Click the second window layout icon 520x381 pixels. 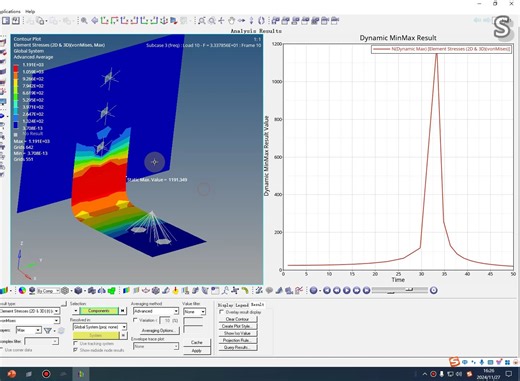(16, 21)
